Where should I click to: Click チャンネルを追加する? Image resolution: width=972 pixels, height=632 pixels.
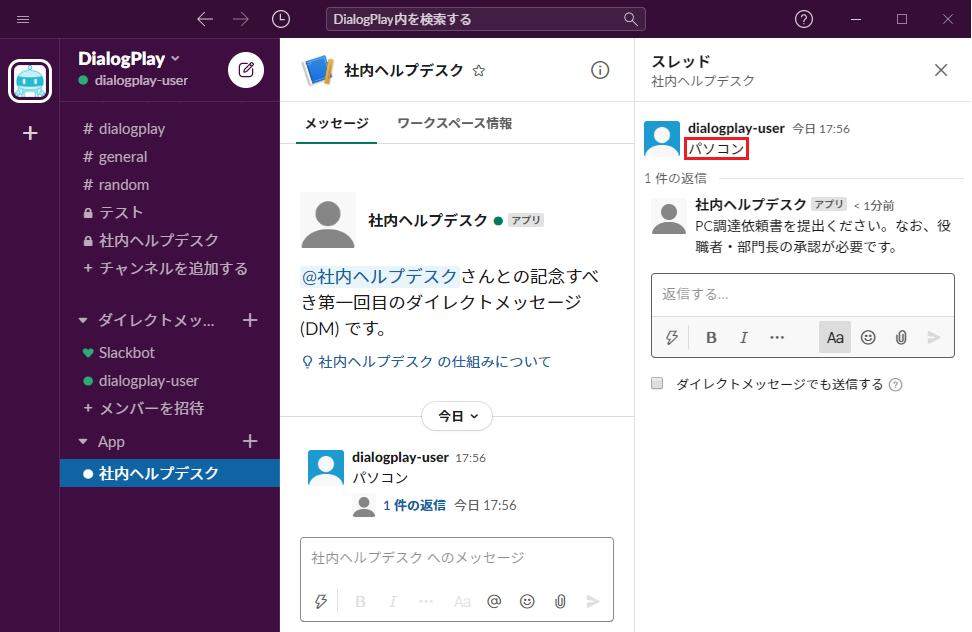170,268
